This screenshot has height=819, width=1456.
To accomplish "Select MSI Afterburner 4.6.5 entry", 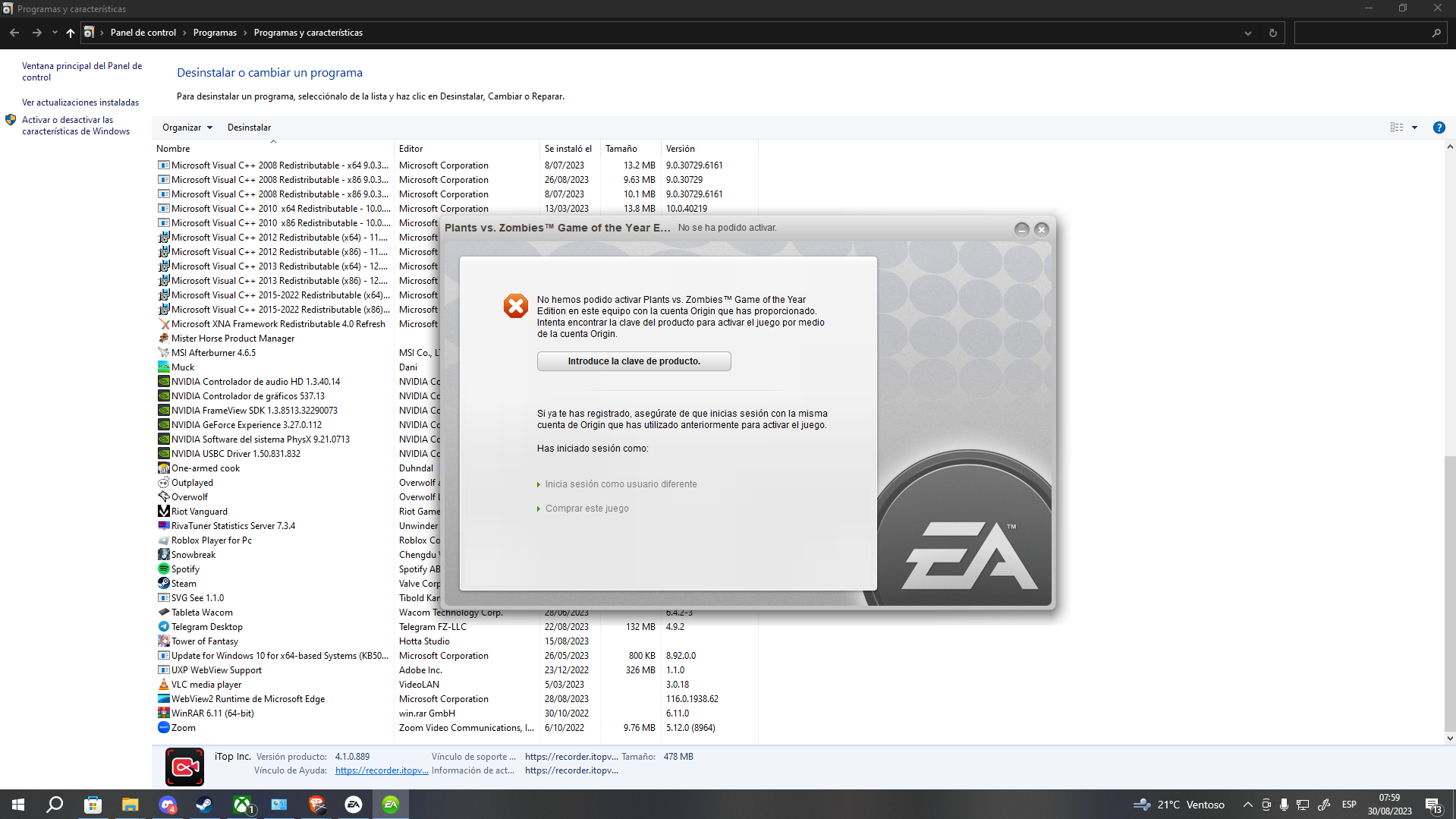I will [x=213, y=353].
